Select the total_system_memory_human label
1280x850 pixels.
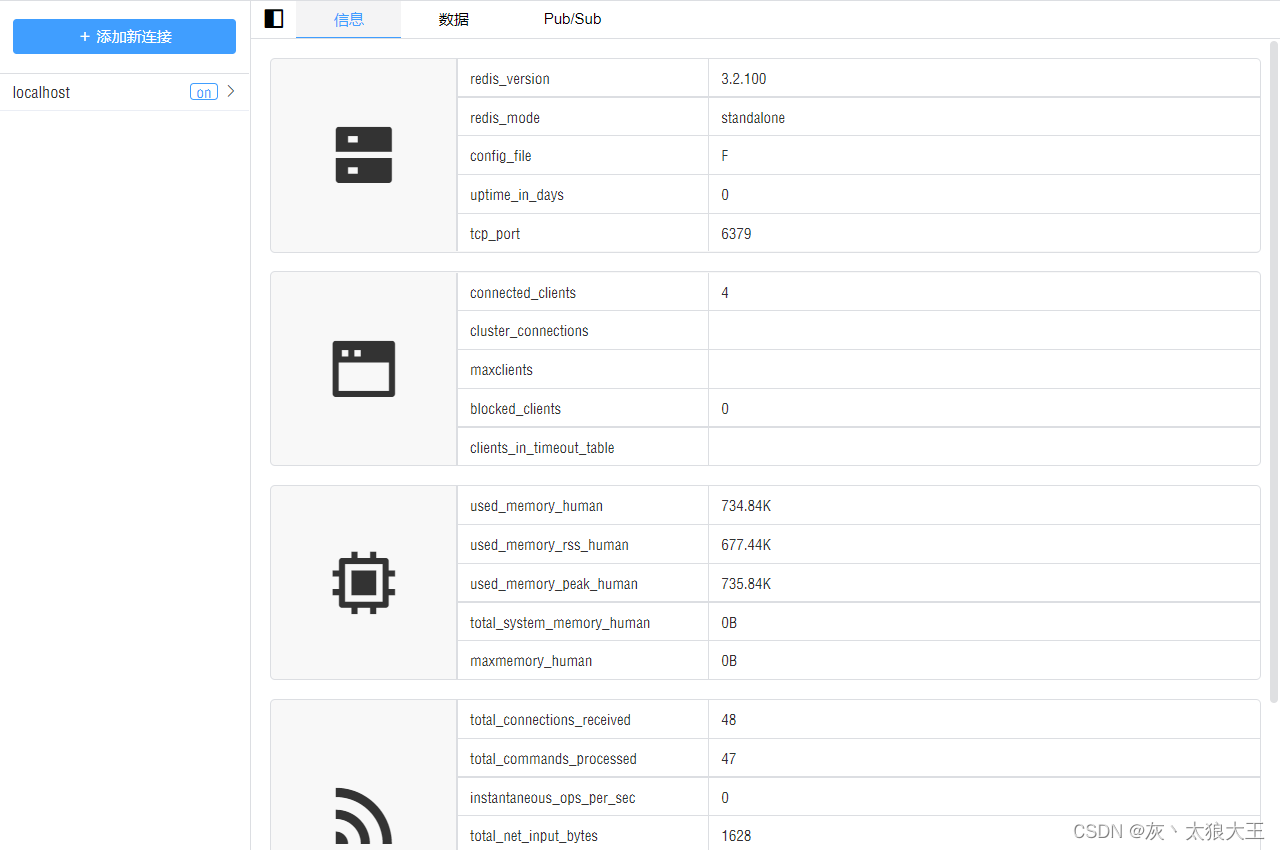coord(560,623)
